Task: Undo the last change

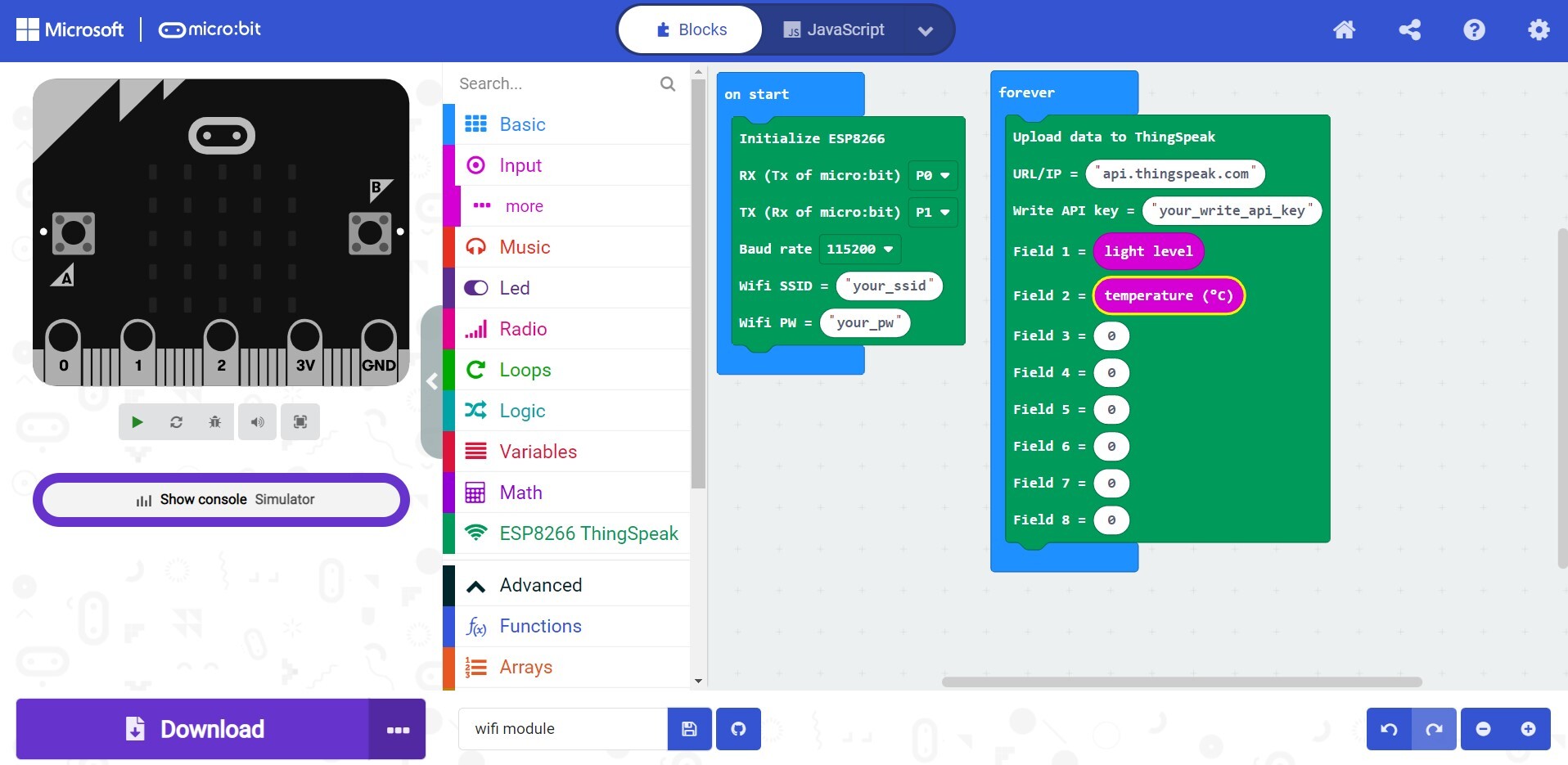Action: click(x=1389, y=729)
